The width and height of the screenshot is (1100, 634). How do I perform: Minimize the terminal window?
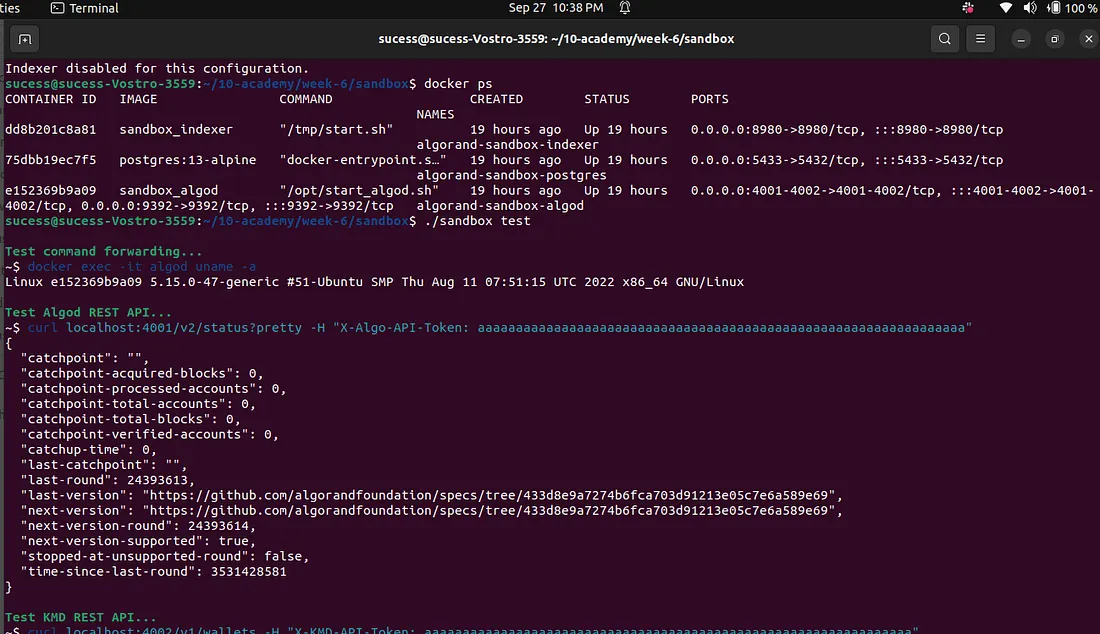[x=1020, y=39]
